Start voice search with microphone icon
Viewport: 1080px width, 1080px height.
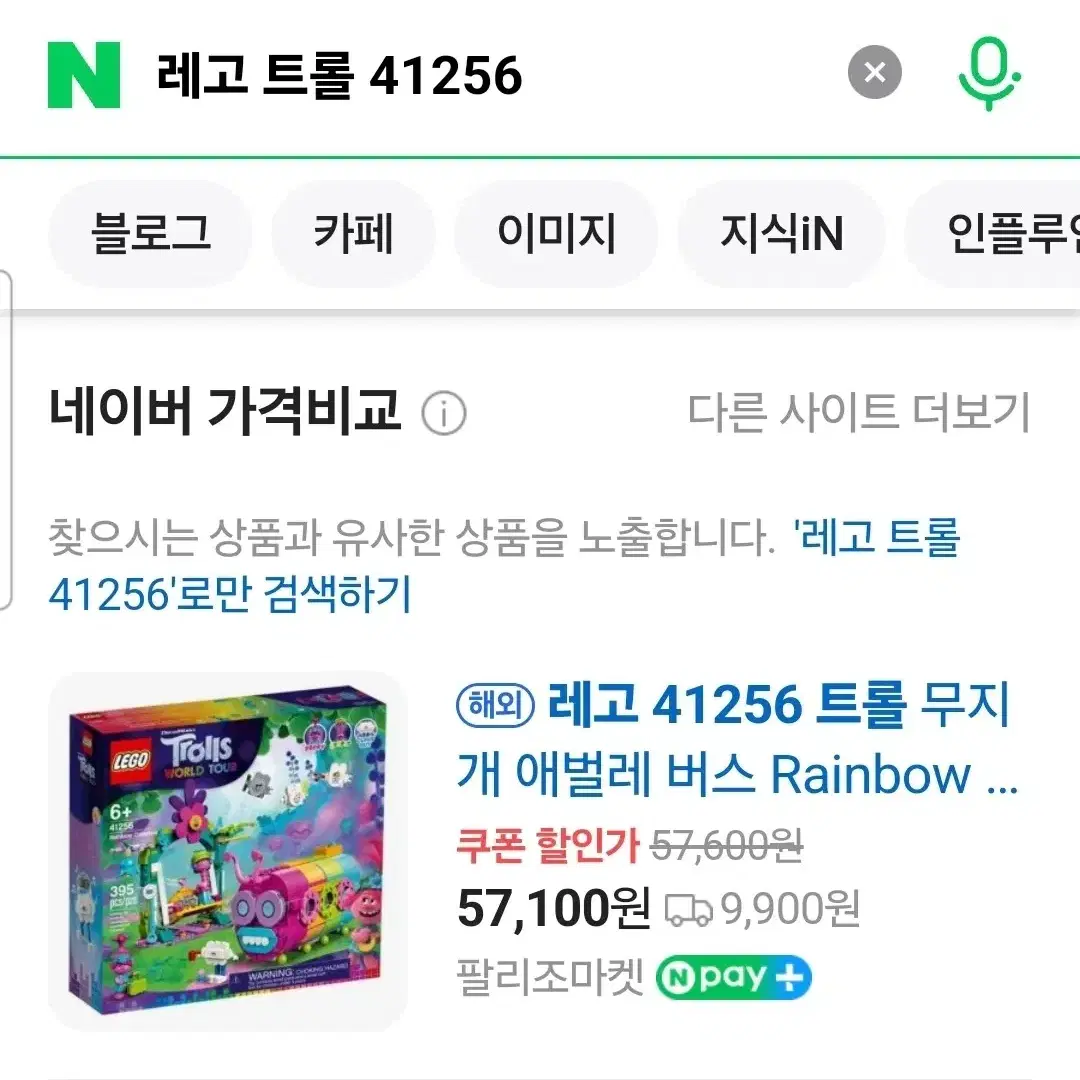[x=989, y=73]
